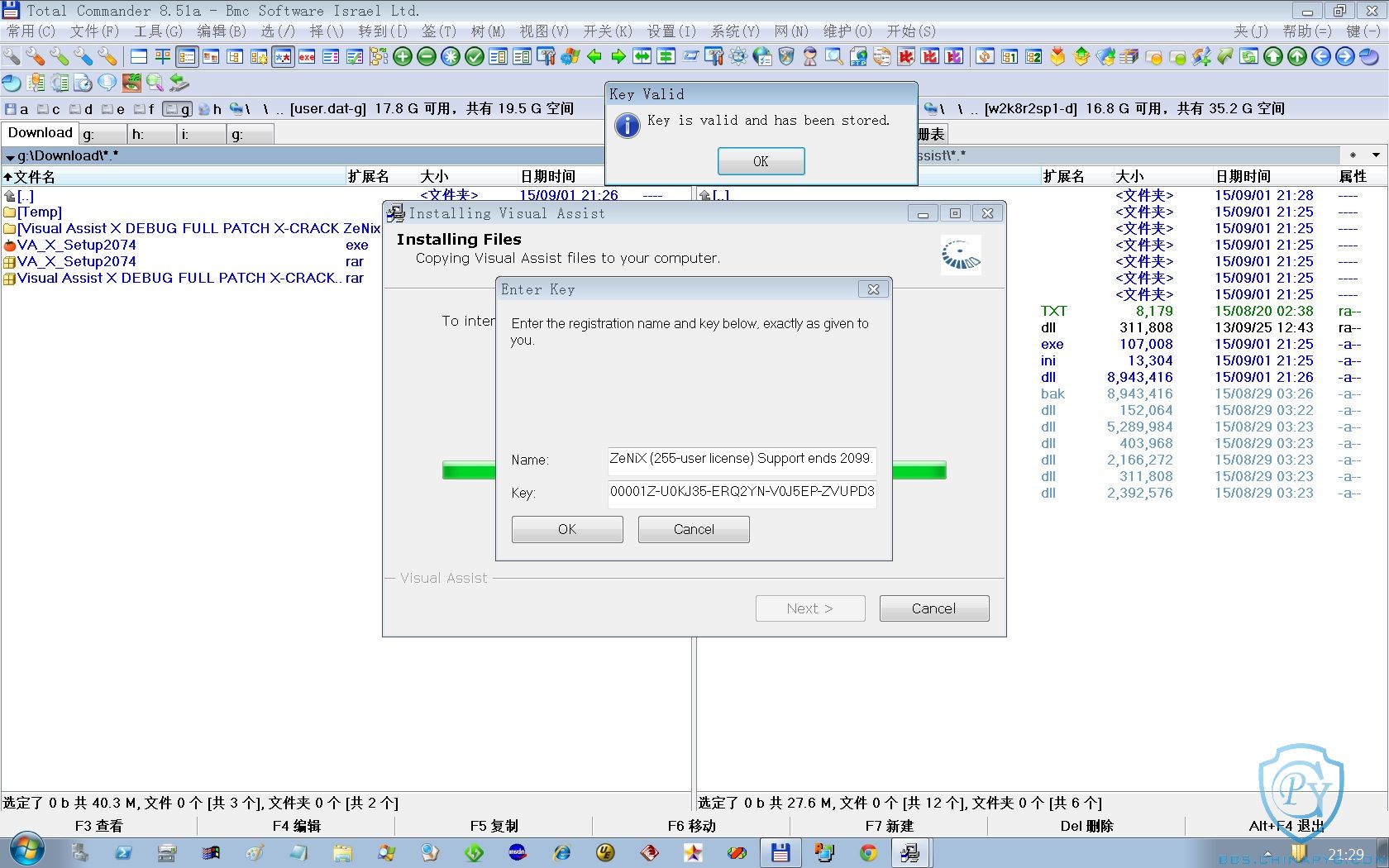Open the 视图(V) menu

(x=544, y=31)
